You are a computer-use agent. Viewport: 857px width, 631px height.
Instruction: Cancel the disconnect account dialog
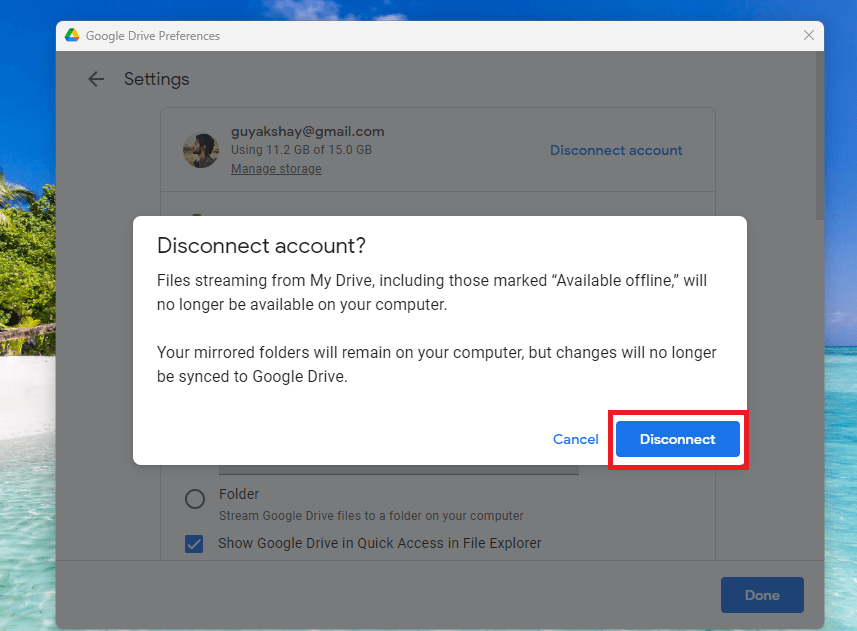pyautogui.click(x=575, y=439)
